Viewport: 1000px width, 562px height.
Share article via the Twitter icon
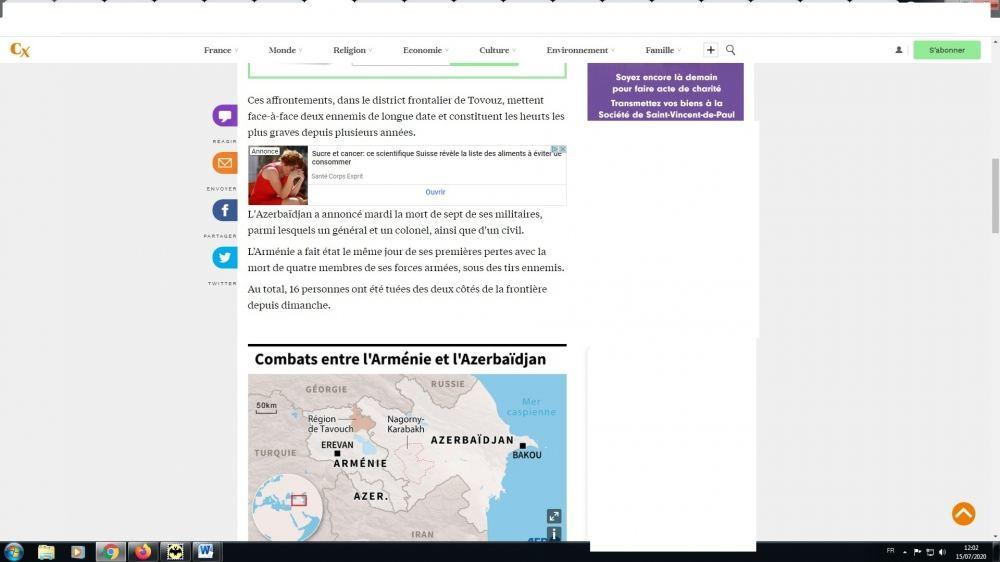(x=225, y=258)
